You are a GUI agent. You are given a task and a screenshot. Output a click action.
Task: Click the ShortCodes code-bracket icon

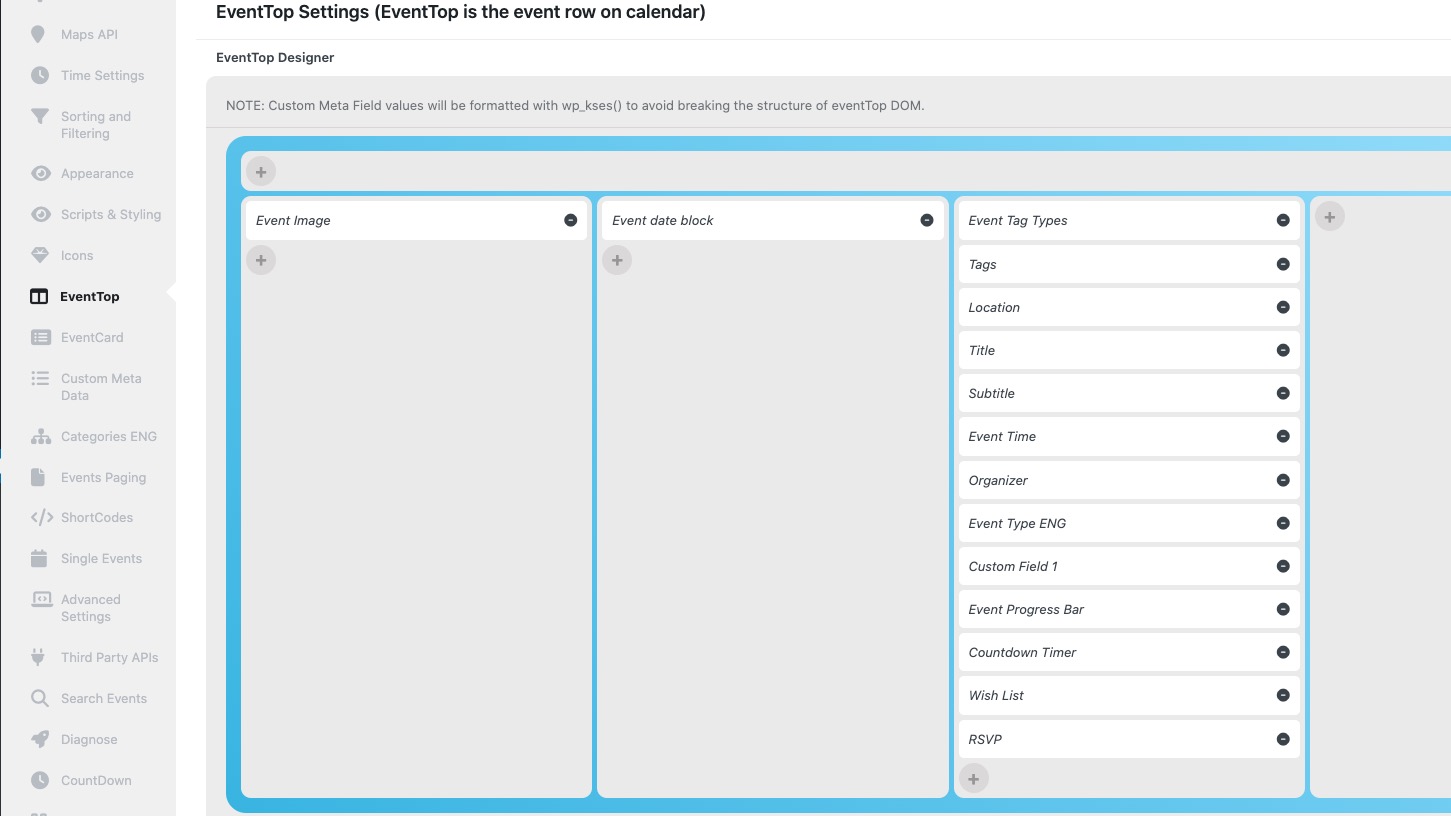pyautogui.click(x=41, y=518)
